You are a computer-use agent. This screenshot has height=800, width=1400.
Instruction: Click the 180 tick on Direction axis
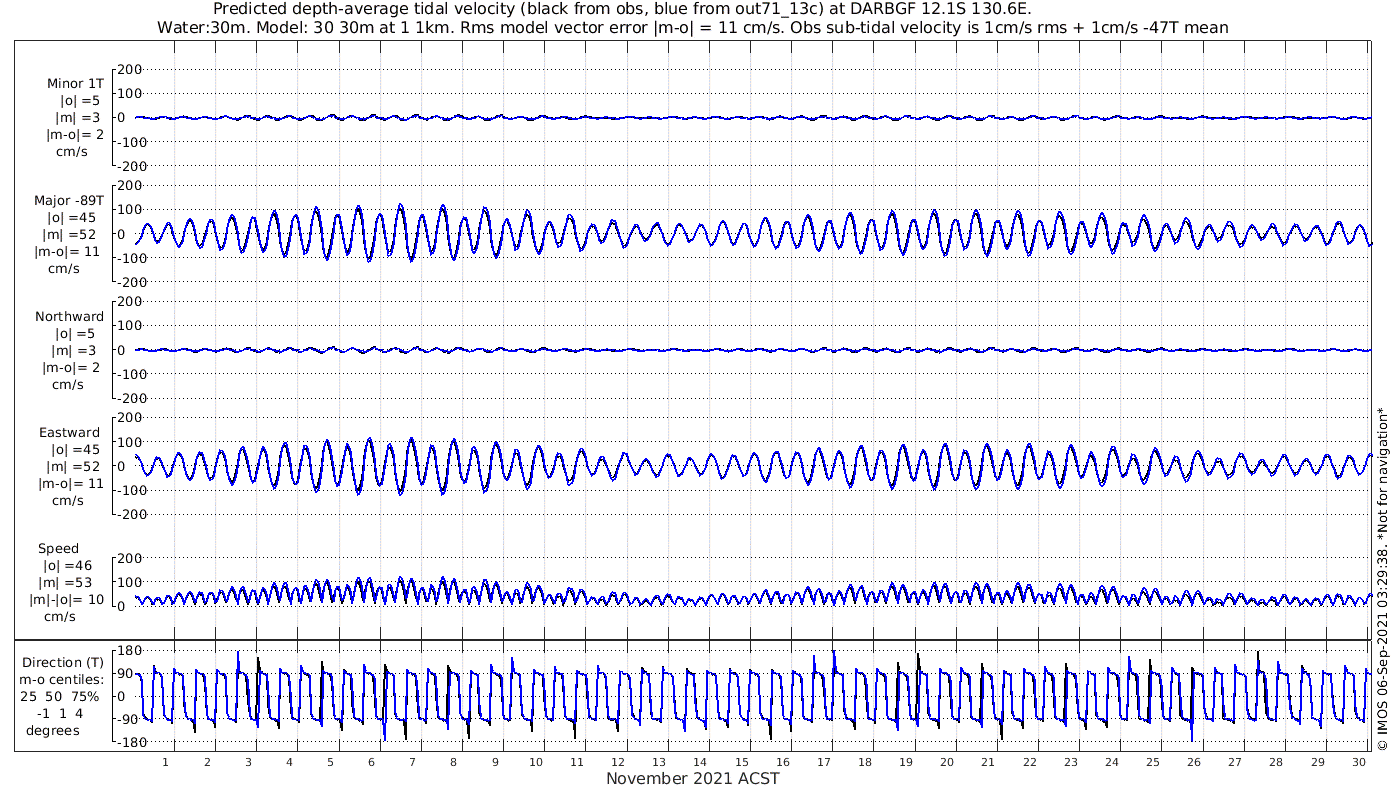click(128, 650)
